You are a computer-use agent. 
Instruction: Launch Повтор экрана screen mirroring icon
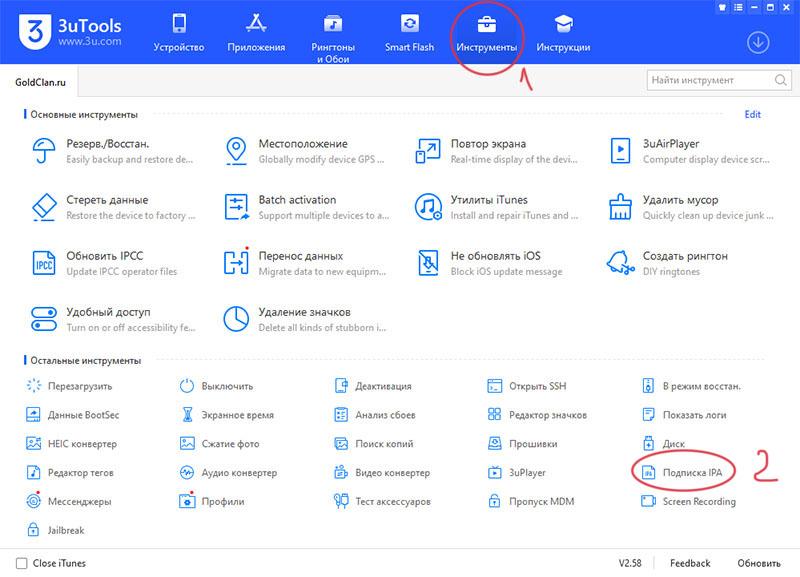428,151
